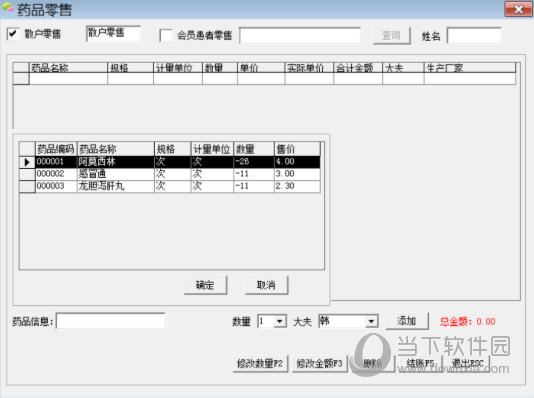534x398 pixels.
Task: Focus the member patient search input field
Action: pyautogui.click(x=300, y=35)
